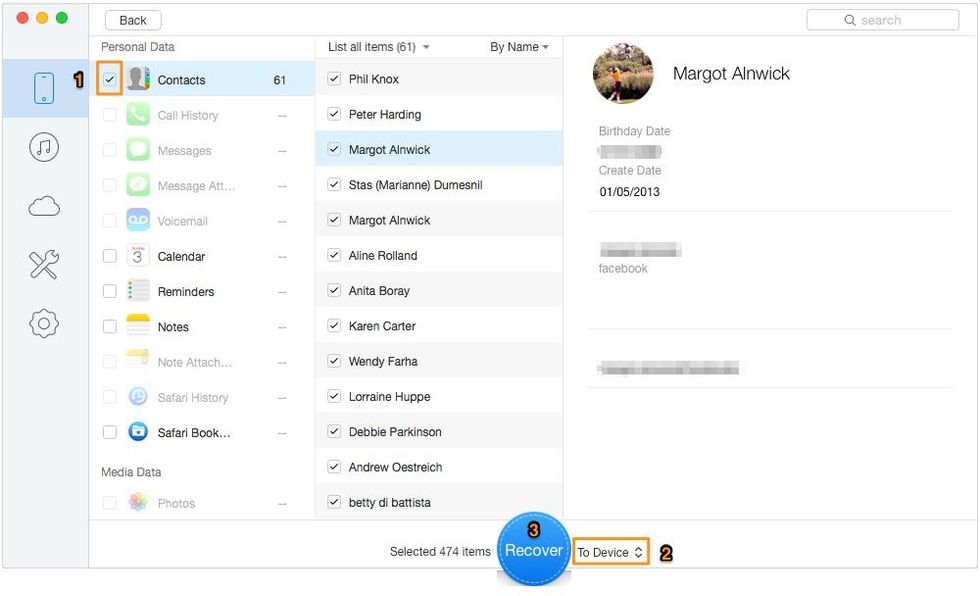
Task: Click the Calendar category icon
Action: tap(138, 256)
